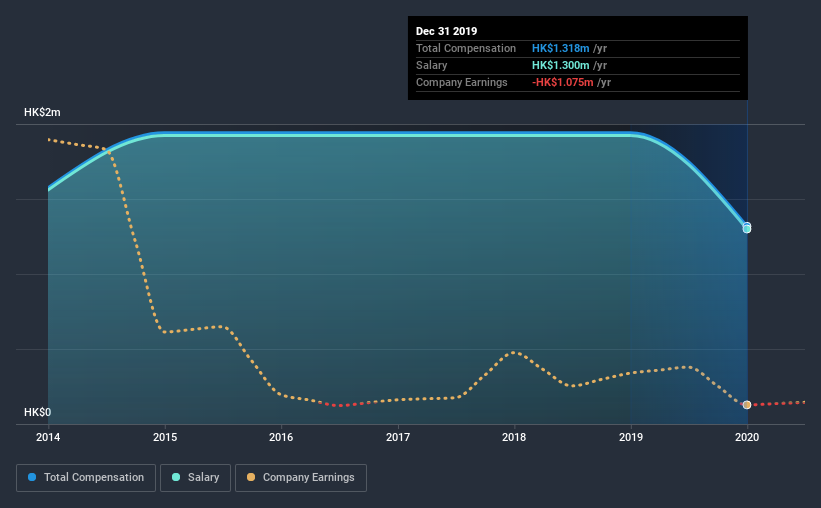This screenshot has width=821, height=508.
Task: Click the HK$1.318m total compensation value
Action: pos(560,48)
